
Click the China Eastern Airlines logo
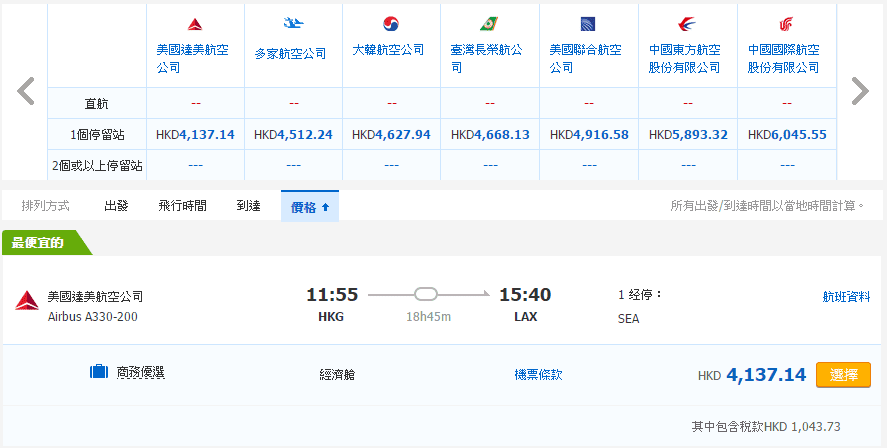686,24
